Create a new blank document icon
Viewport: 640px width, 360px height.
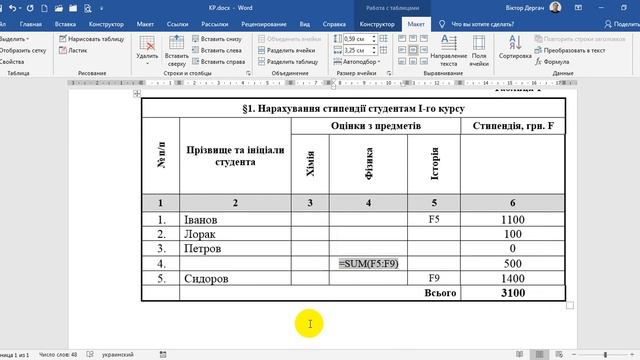[x=44, y=8]
